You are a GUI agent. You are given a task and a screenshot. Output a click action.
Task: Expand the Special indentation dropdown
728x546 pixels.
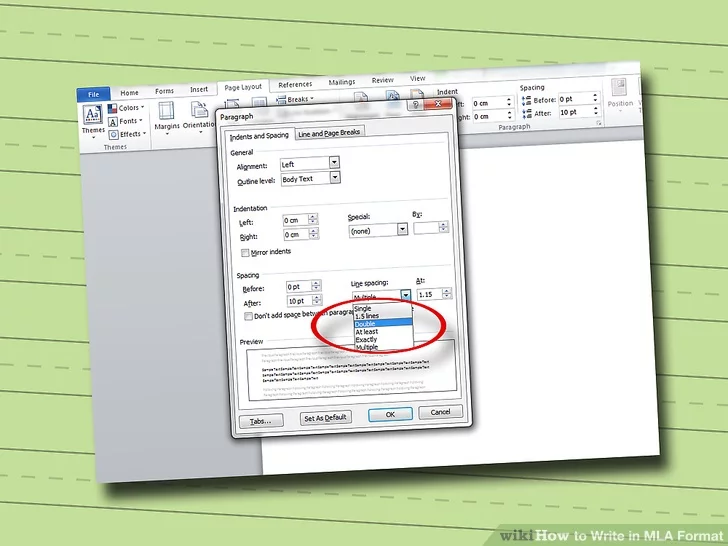(x=403, y=229)
